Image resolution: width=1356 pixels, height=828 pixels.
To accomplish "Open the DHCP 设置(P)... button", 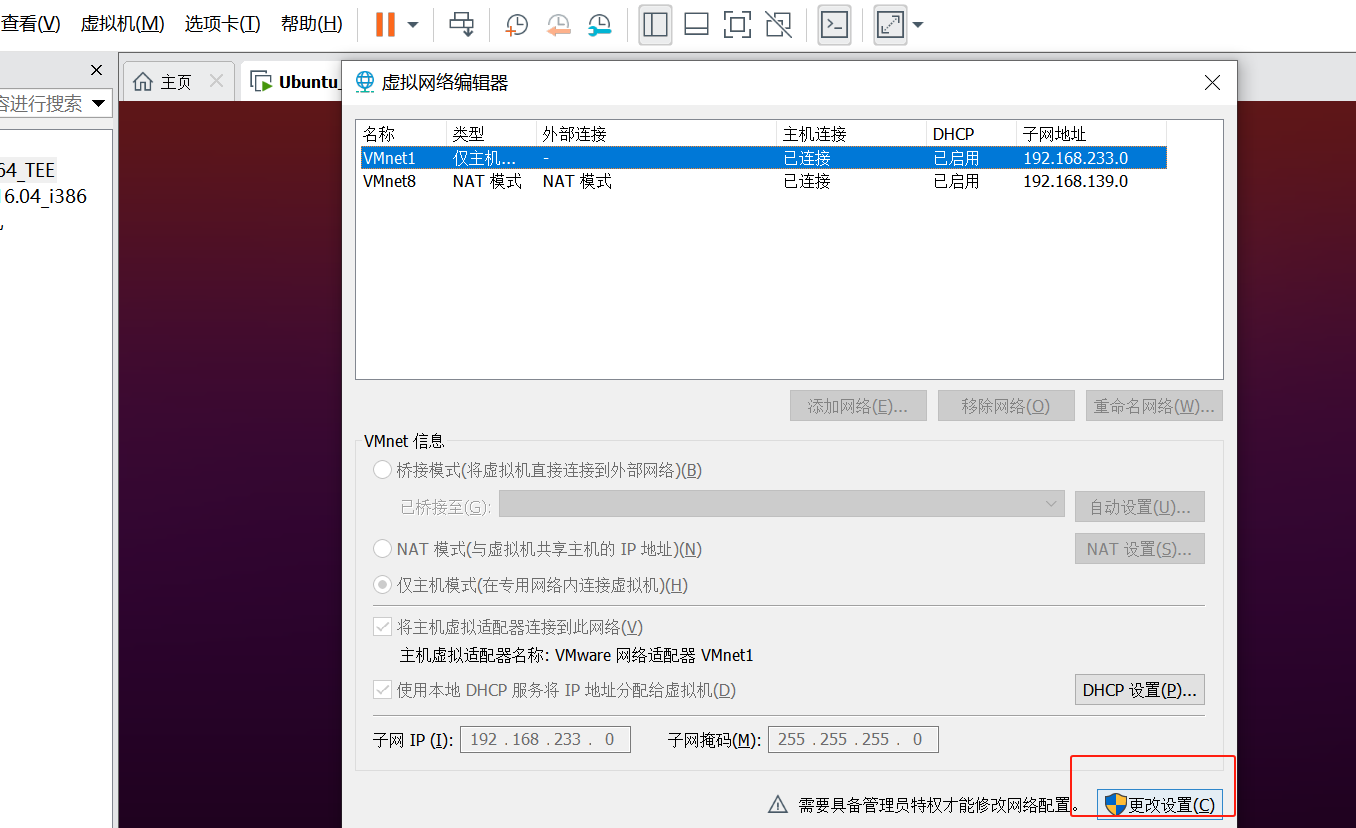I will [x=1140, y=690].
